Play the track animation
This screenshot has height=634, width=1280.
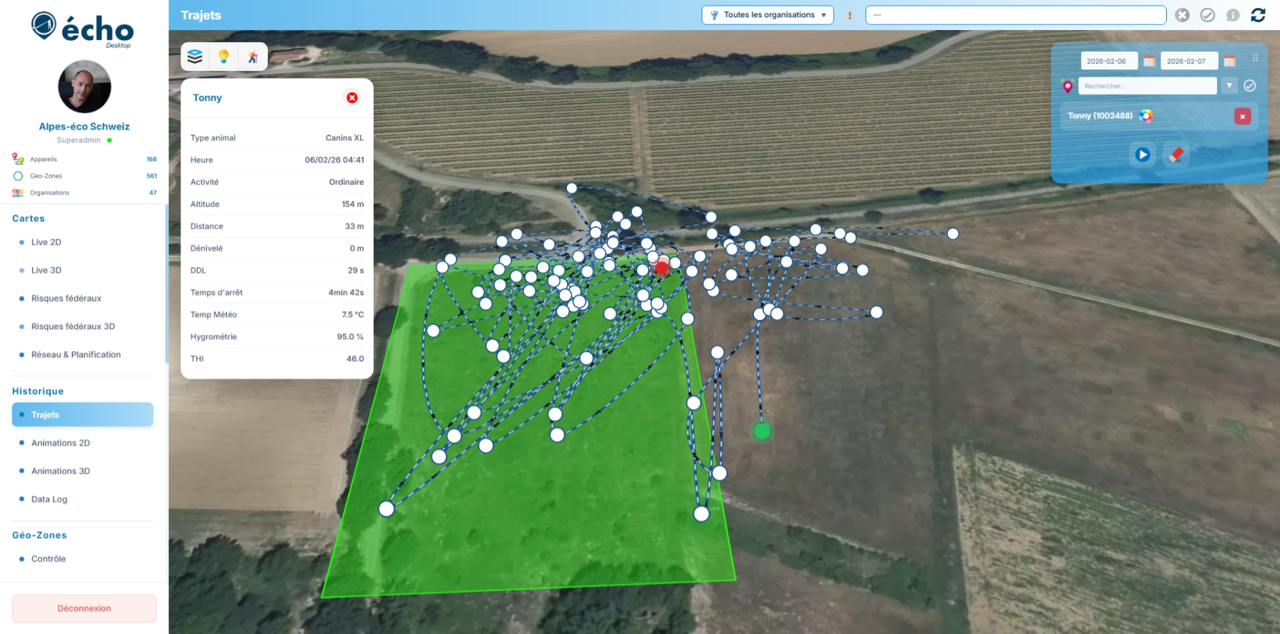pyautogui.click(x=1142, y=155)
